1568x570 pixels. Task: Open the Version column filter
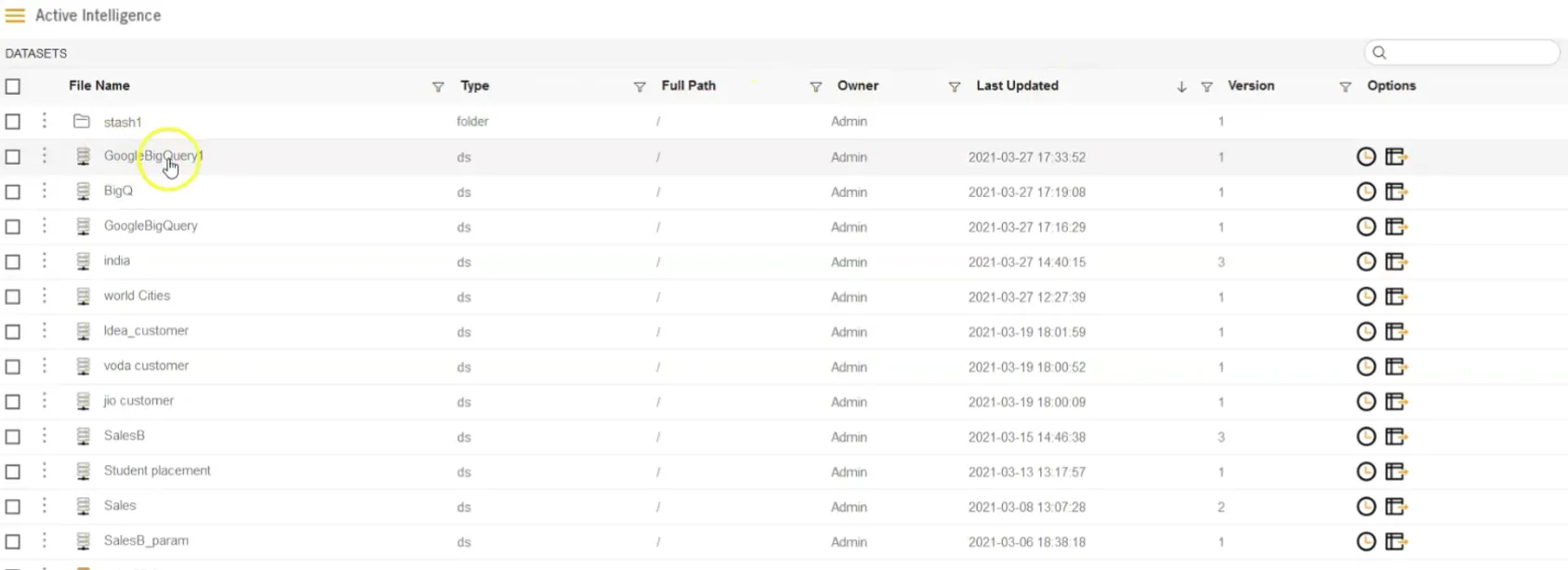(x=1345, y=86)
